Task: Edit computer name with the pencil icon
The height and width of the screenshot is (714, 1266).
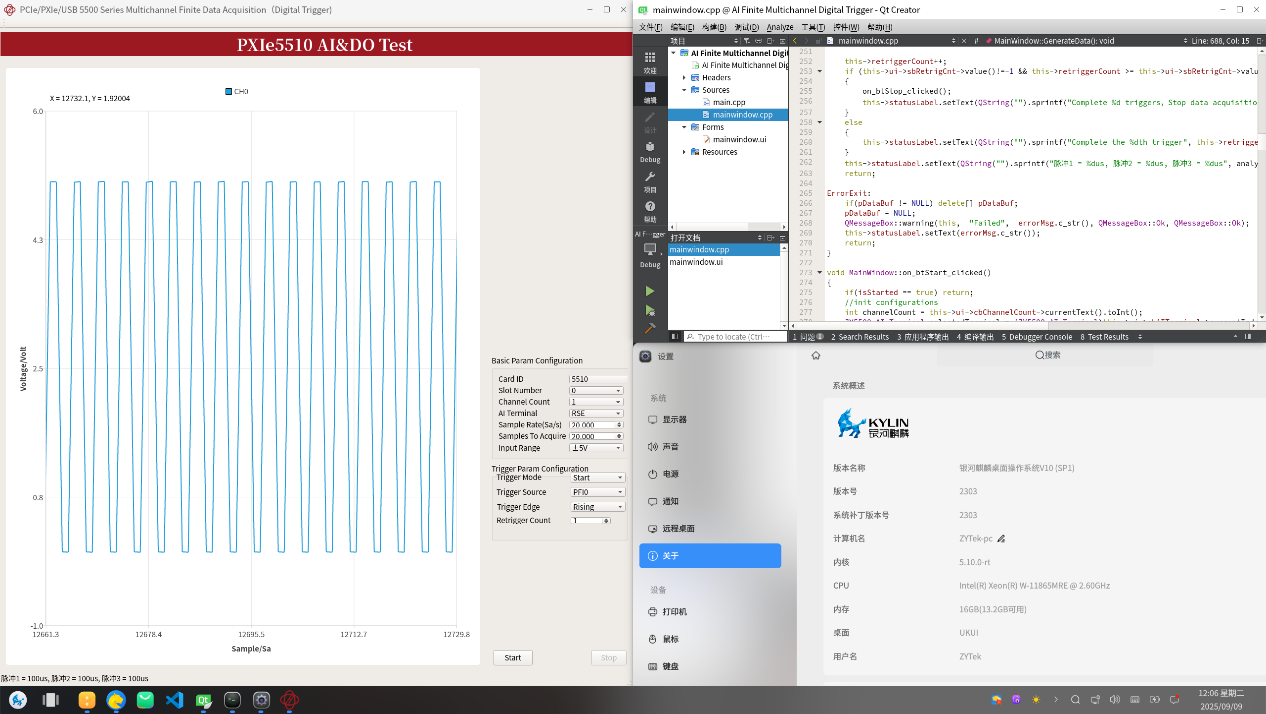Action: point(1001,539)
